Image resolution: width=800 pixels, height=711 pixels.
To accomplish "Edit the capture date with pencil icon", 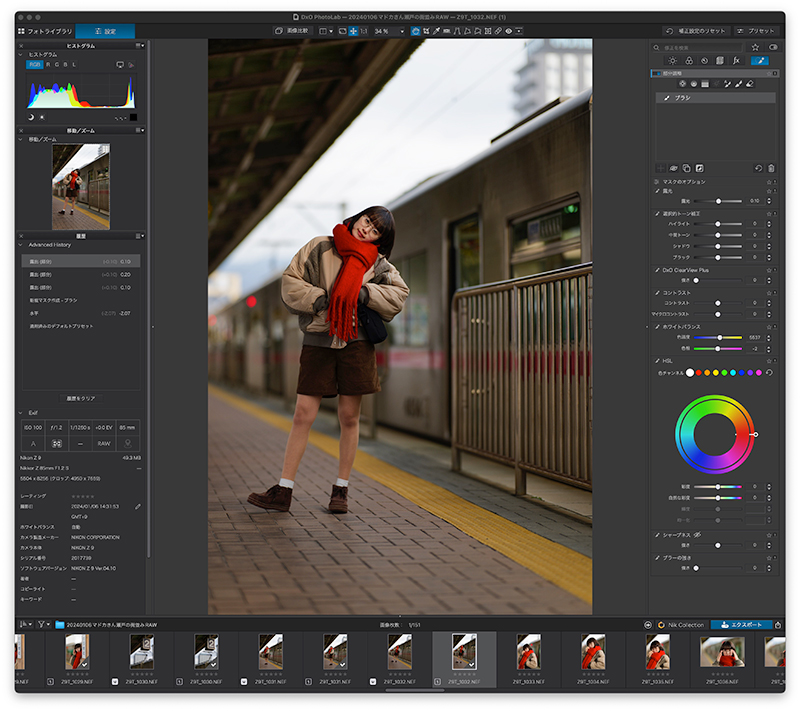I will point(138,506).
